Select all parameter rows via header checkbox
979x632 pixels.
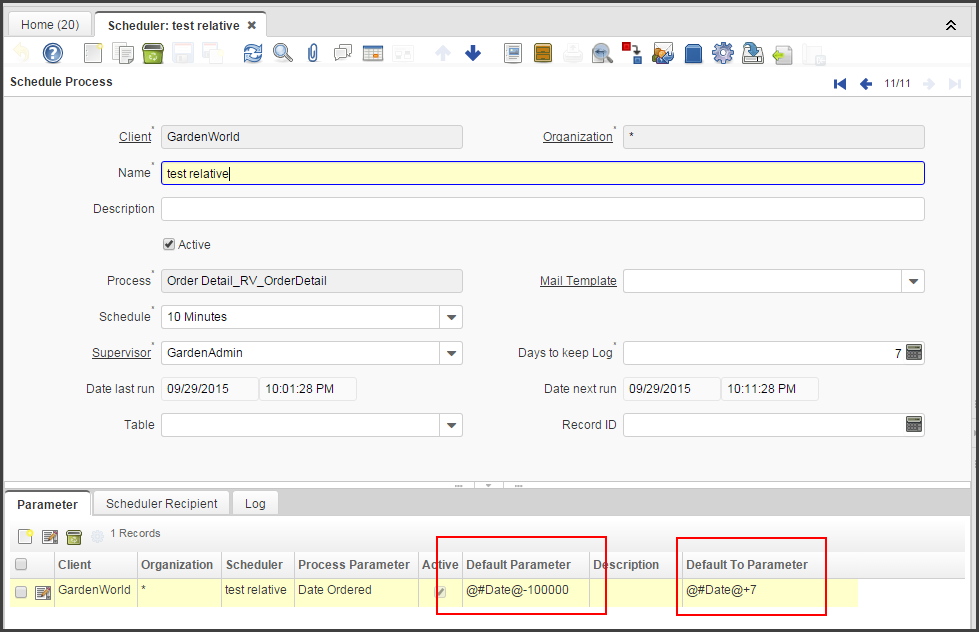point(20,564)
